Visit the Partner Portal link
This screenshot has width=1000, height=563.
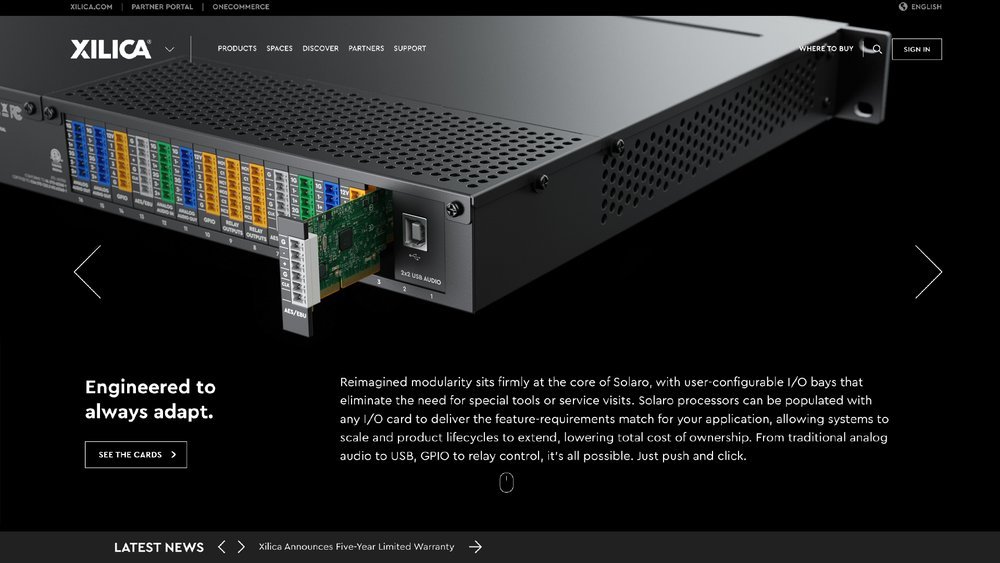click(162, 7)
